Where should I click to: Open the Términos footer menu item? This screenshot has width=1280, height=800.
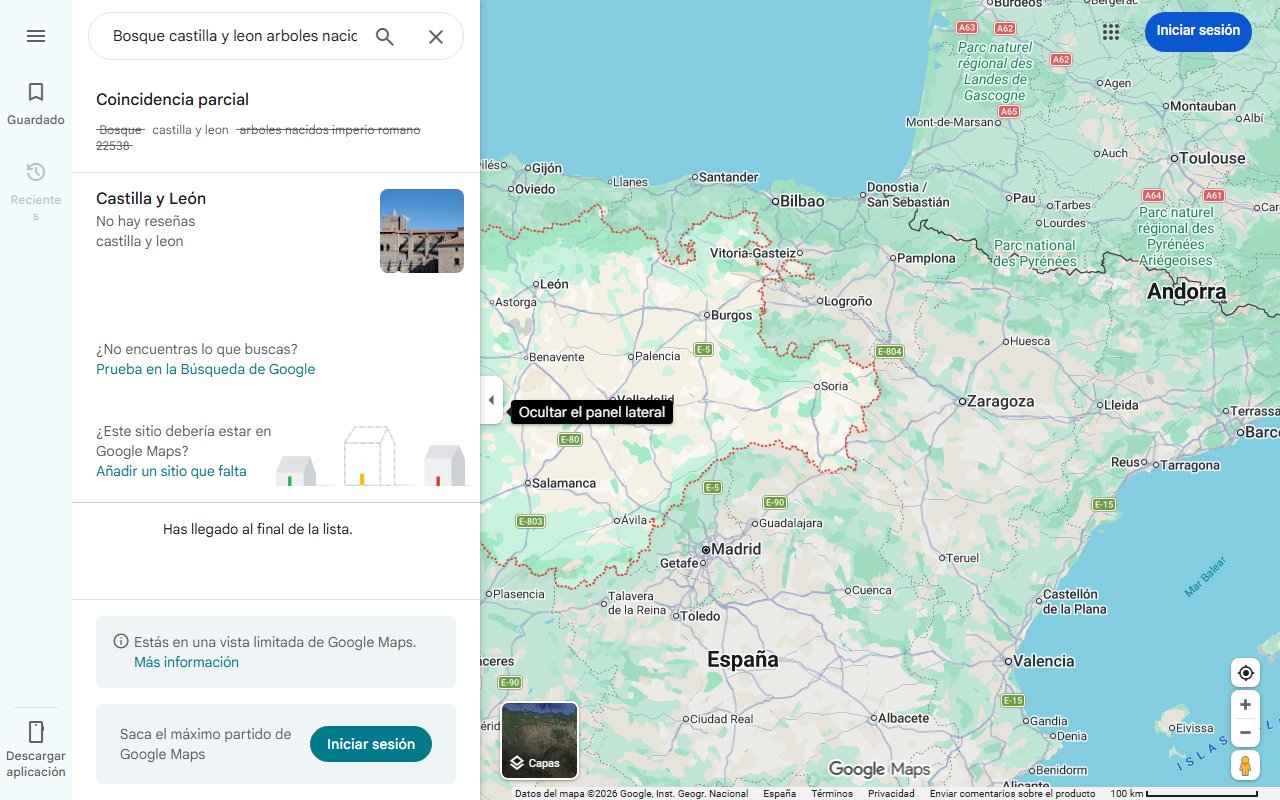pos(831,792)
